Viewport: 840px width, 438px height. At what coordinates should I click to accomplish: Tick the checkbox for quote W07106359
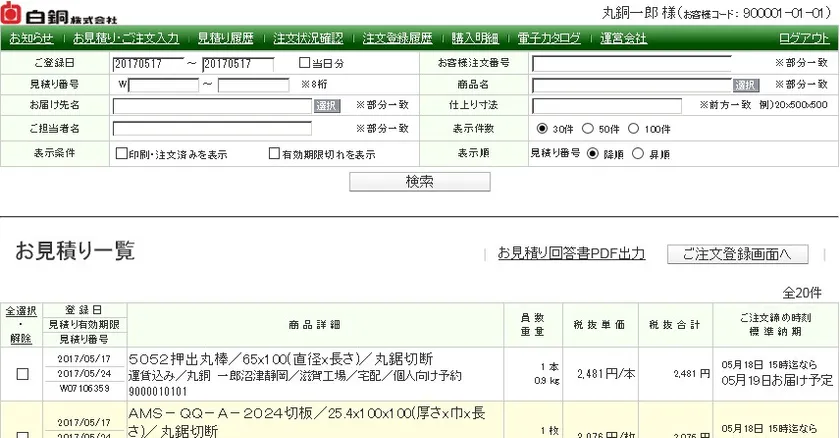[22, 373]
